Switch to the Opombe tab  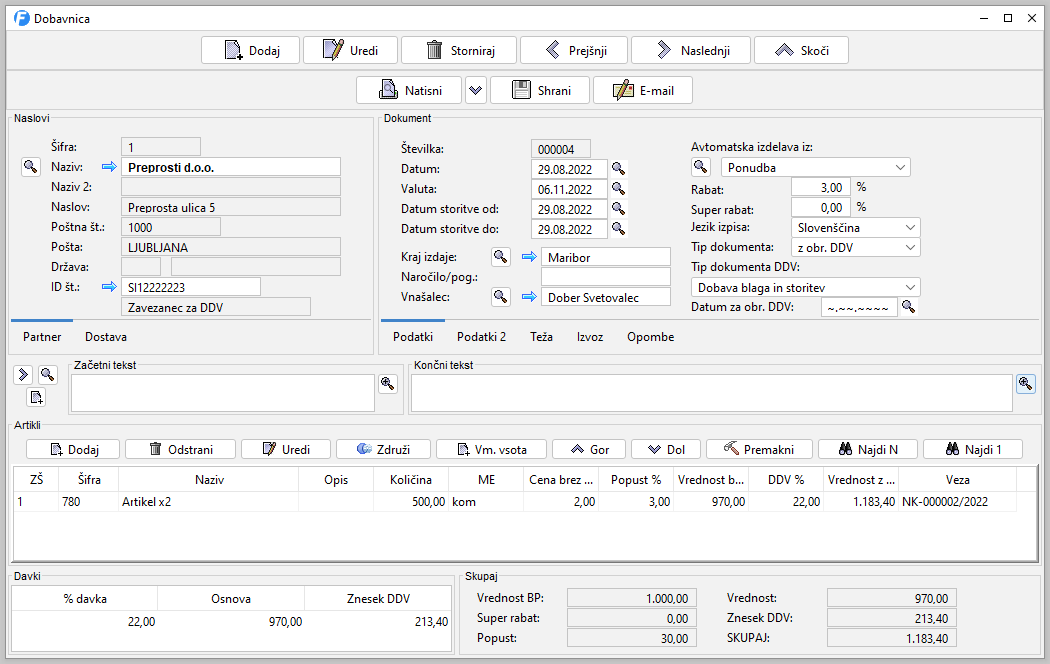coord(650,337)
